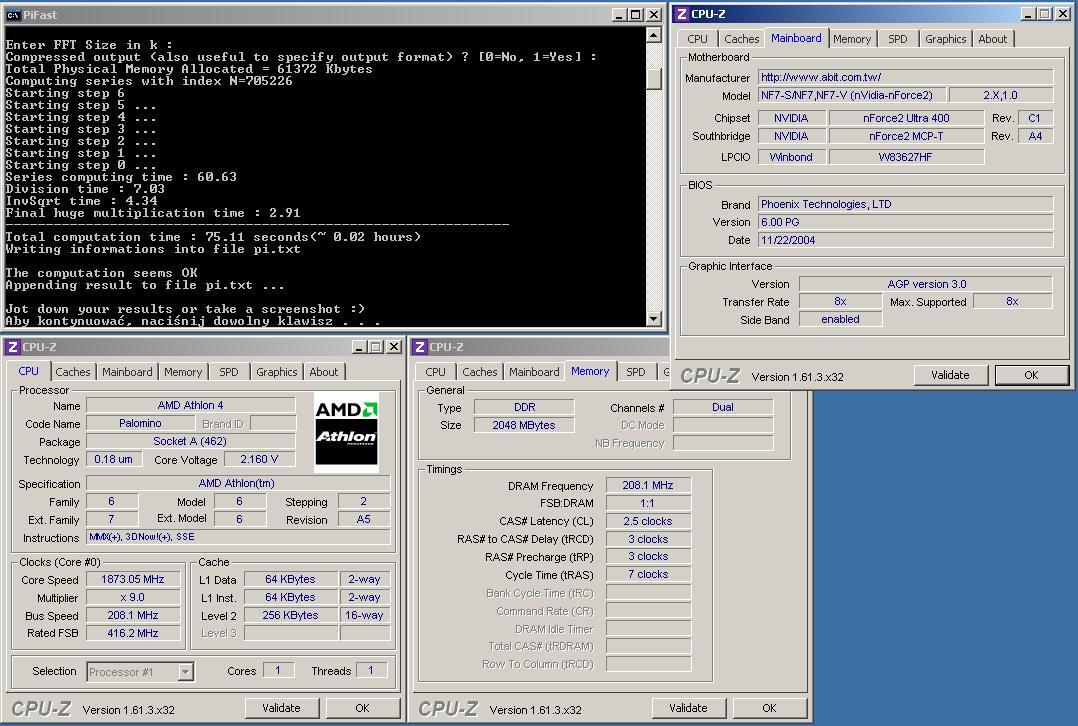Close the Processor CPU-Z window
This screenshot has width=1078, height=726.
click(394, 346)
